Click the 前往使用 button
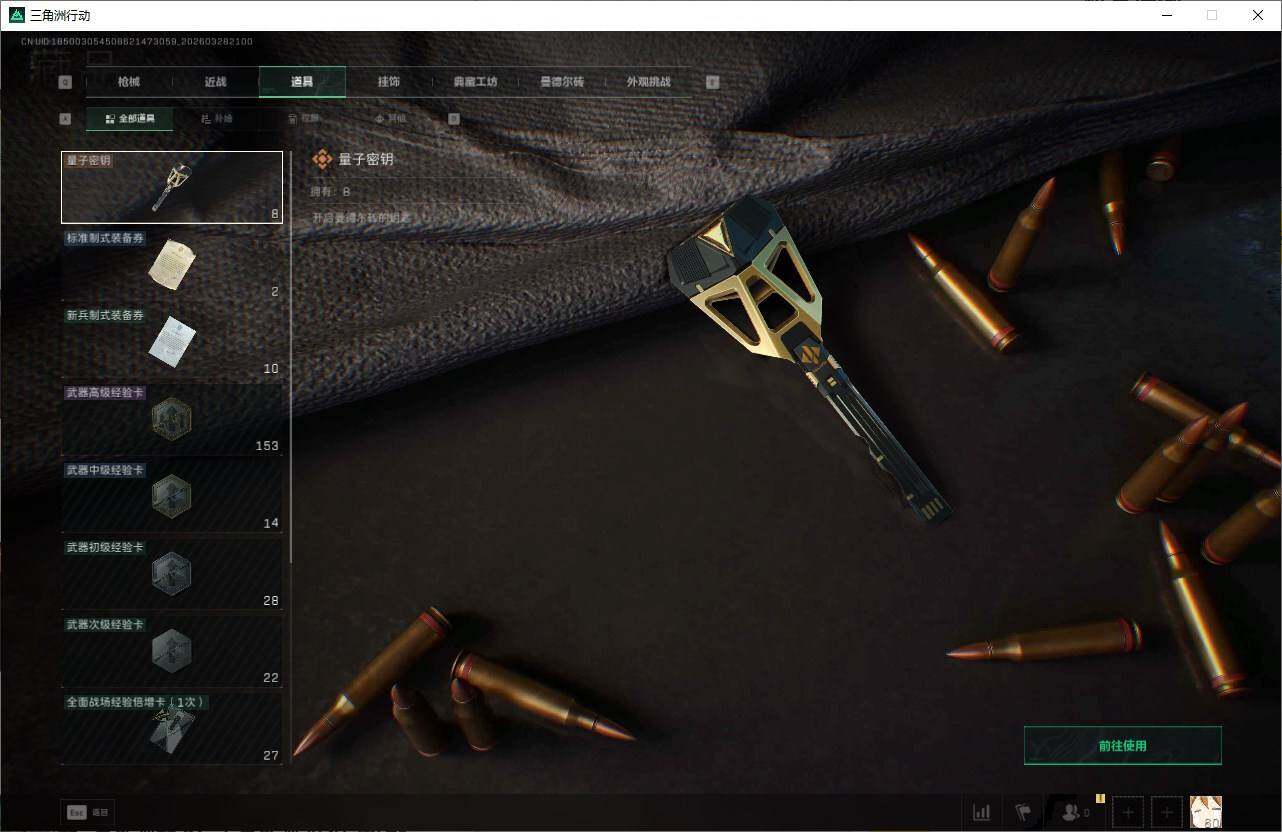 click(1123, 745)
